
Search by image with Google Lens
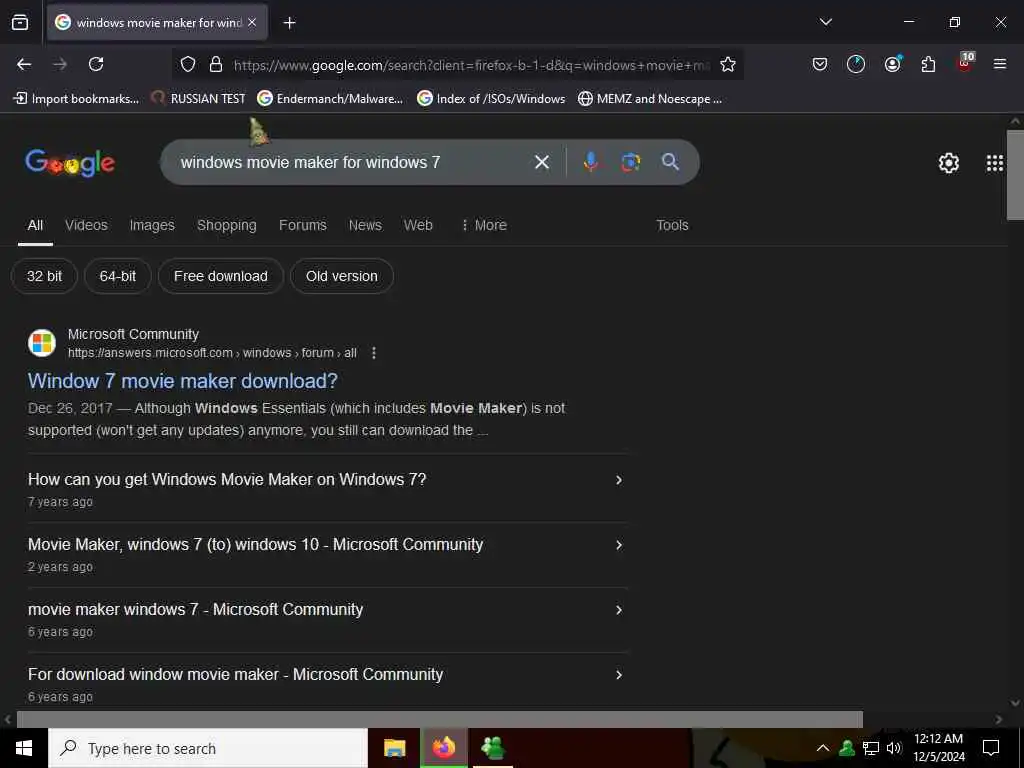coord(630,162)
